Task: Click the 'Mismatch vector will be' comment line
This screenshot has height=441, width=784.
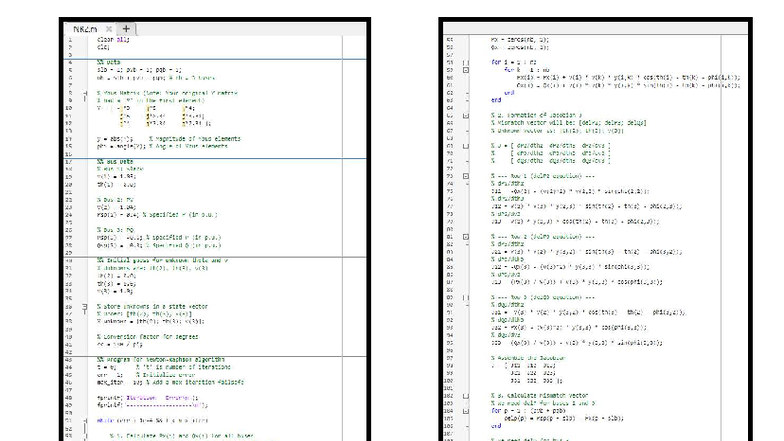Action: point(568,123)
